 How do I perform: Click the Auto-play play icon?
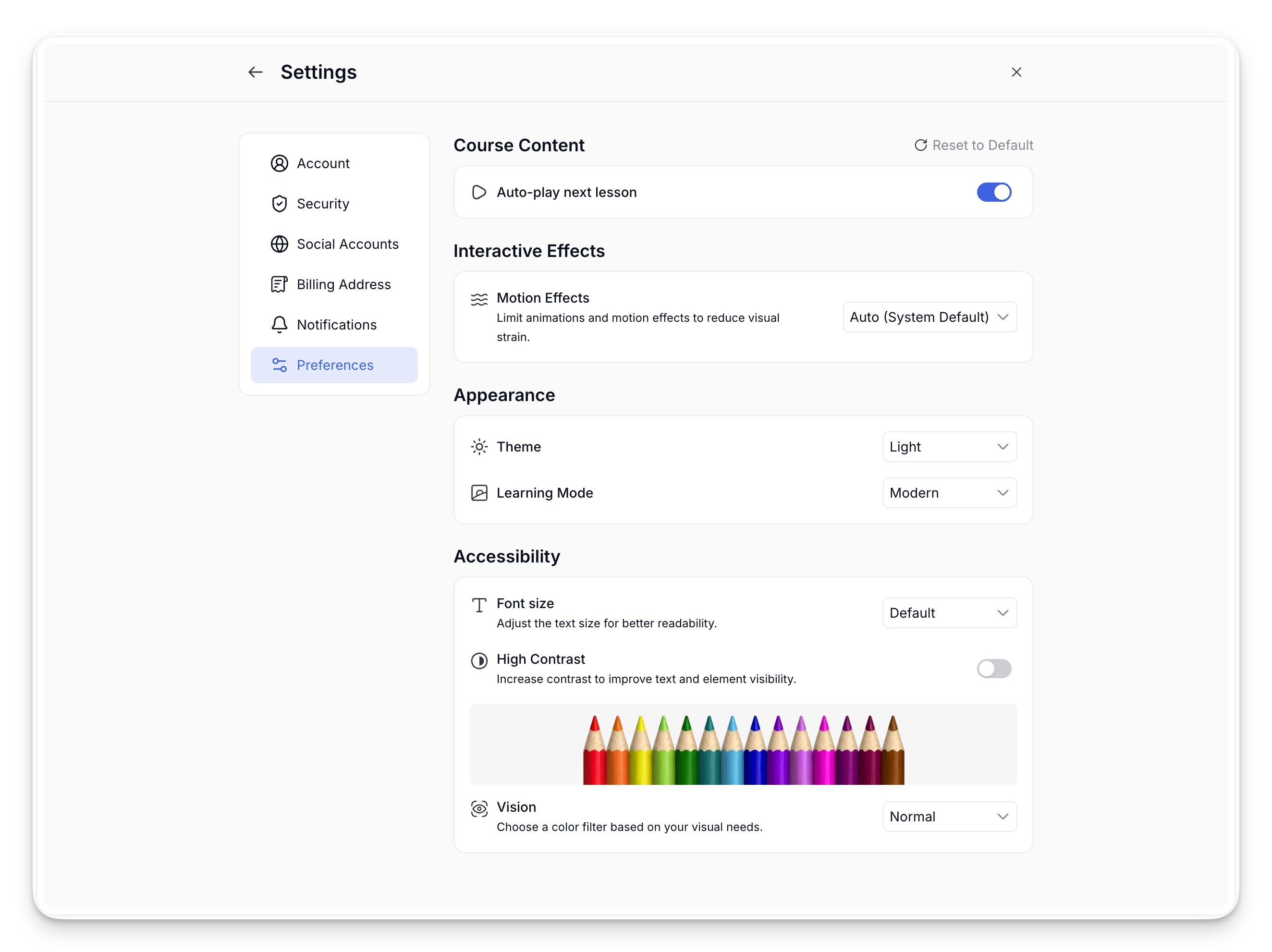pyautogui.click(x=479, y=193)
